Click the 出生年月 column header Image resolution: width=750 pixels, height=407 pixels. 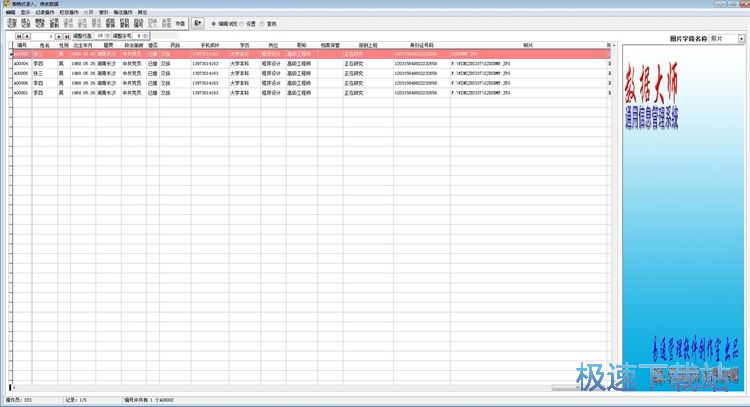tap(83, 45)
